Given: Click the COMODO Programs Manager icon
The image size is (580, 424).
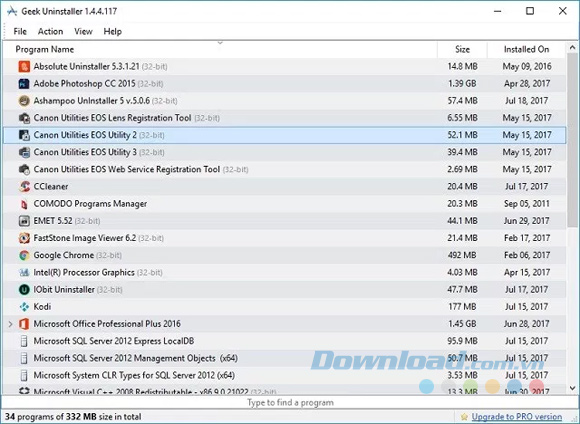Looking at the screenshot, I should tap(24, 204).
